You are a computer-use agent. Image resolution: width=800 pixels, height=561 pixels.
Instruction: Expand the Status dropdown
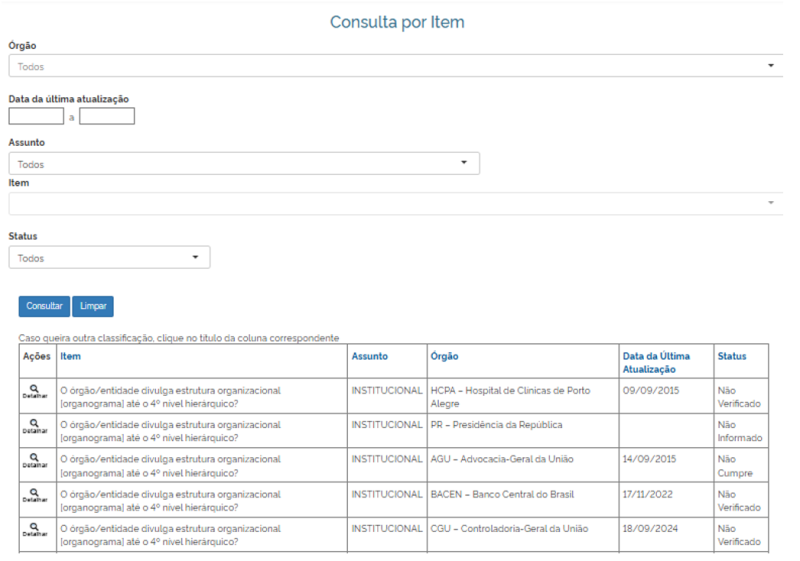(109, 258)
